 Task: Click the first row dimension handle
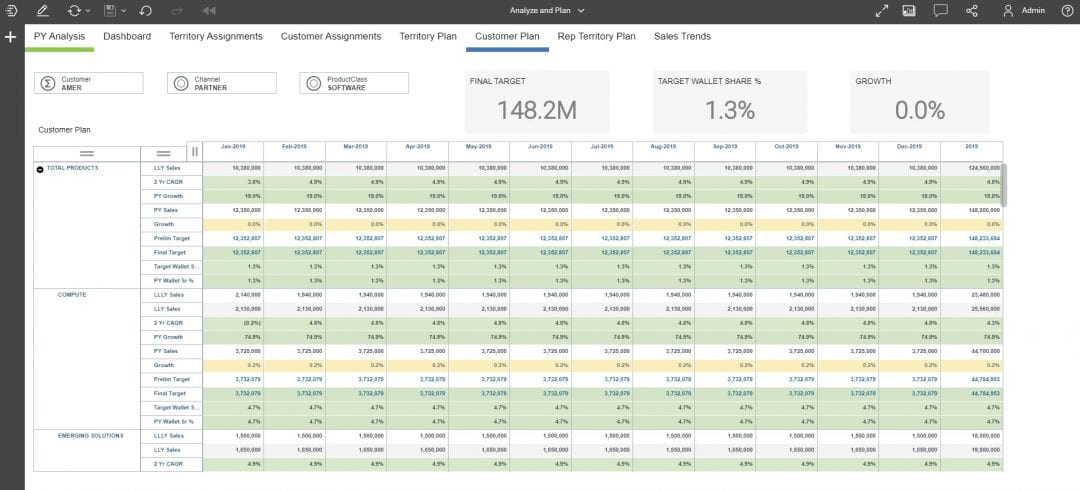tap(87, 154)
